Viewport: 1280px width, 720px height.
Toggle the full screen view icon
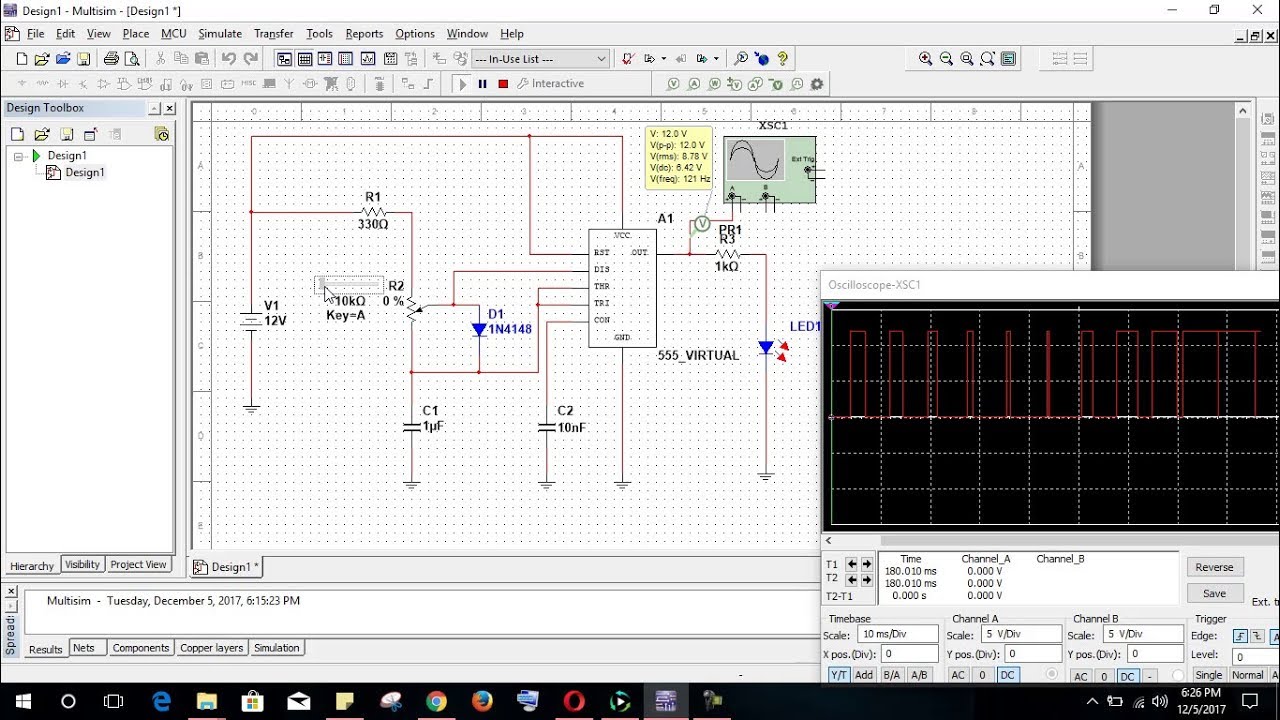[1009, 59]
